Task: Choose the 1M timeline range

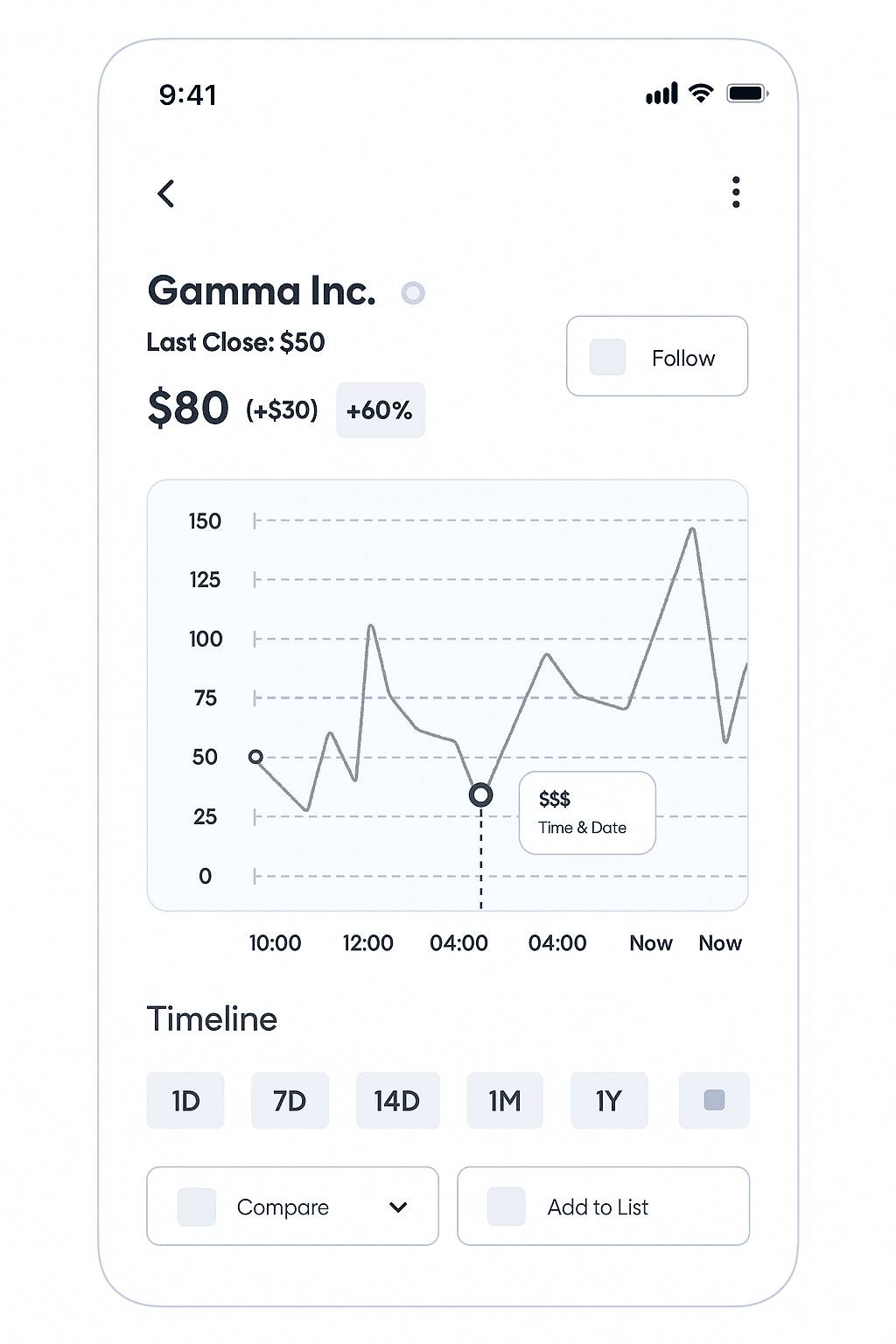Action: 504,1100
